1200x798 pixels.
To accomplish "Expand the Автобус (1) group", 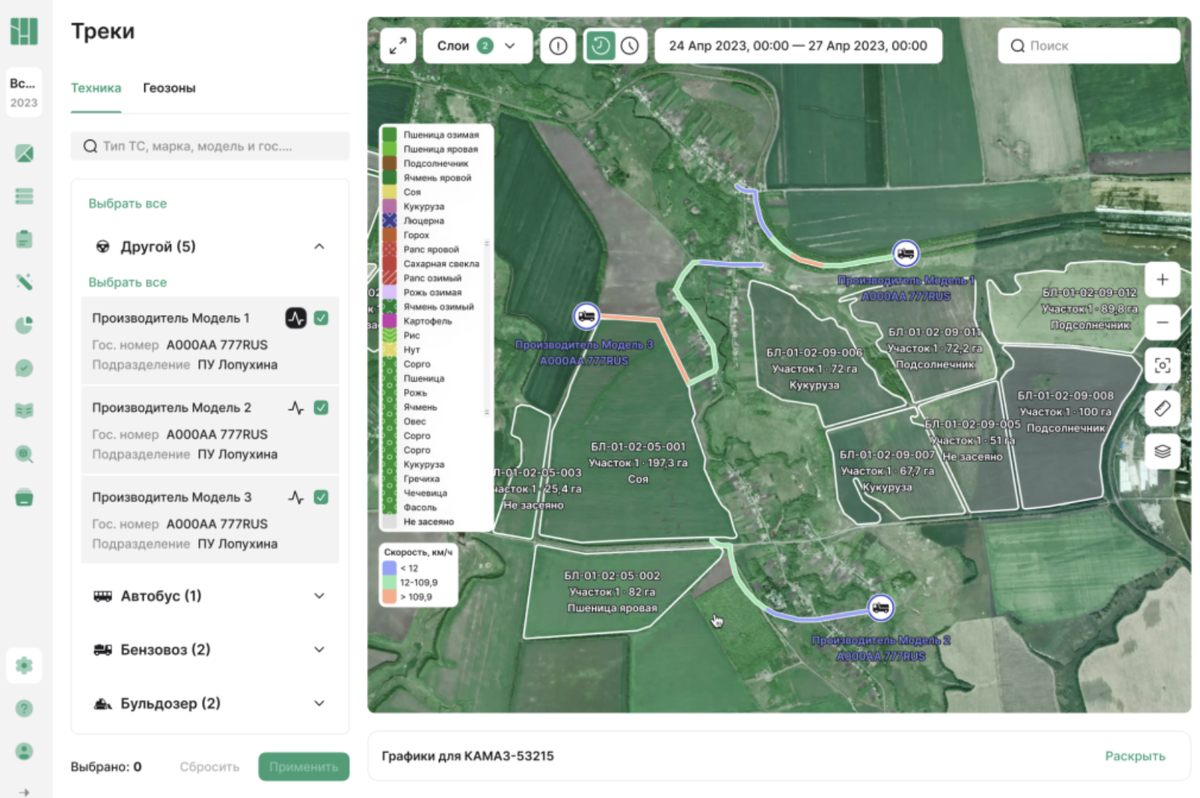I will tap(319, 596).
